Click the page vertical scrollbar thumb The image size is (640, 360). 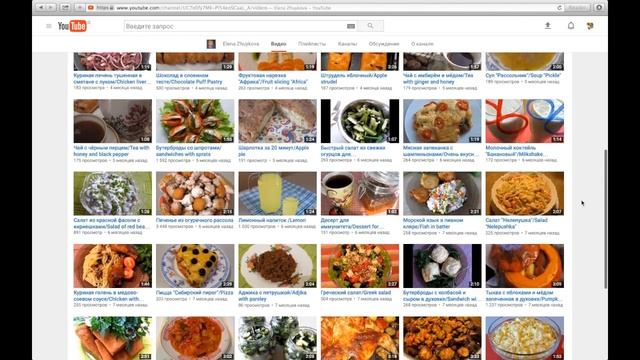click(605, 220)
